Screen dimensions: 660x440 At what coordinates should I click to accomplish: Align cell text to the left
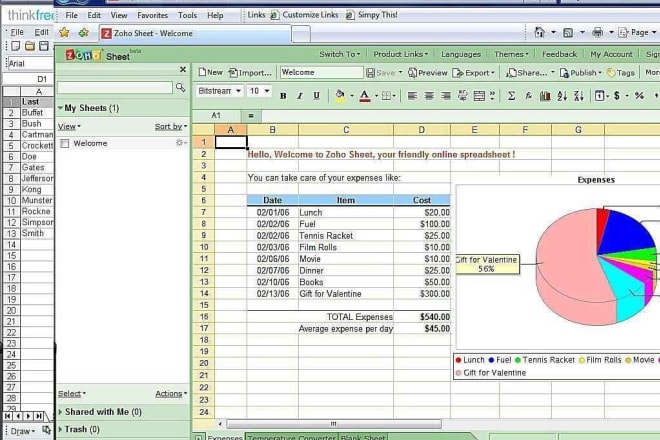(412, 96)
